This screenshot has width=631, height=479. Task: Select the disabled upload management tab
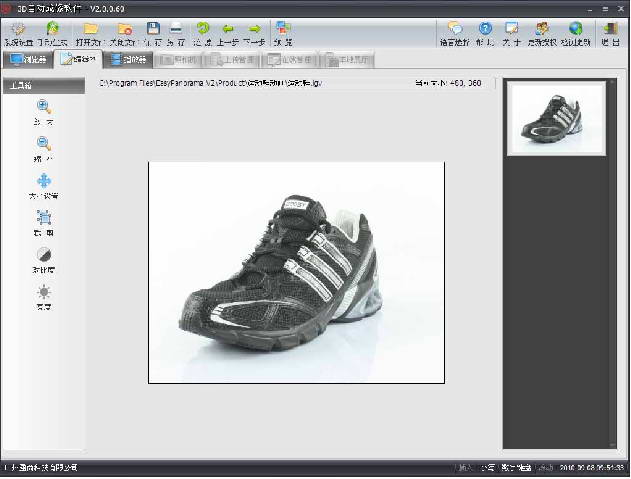(232, 60)
